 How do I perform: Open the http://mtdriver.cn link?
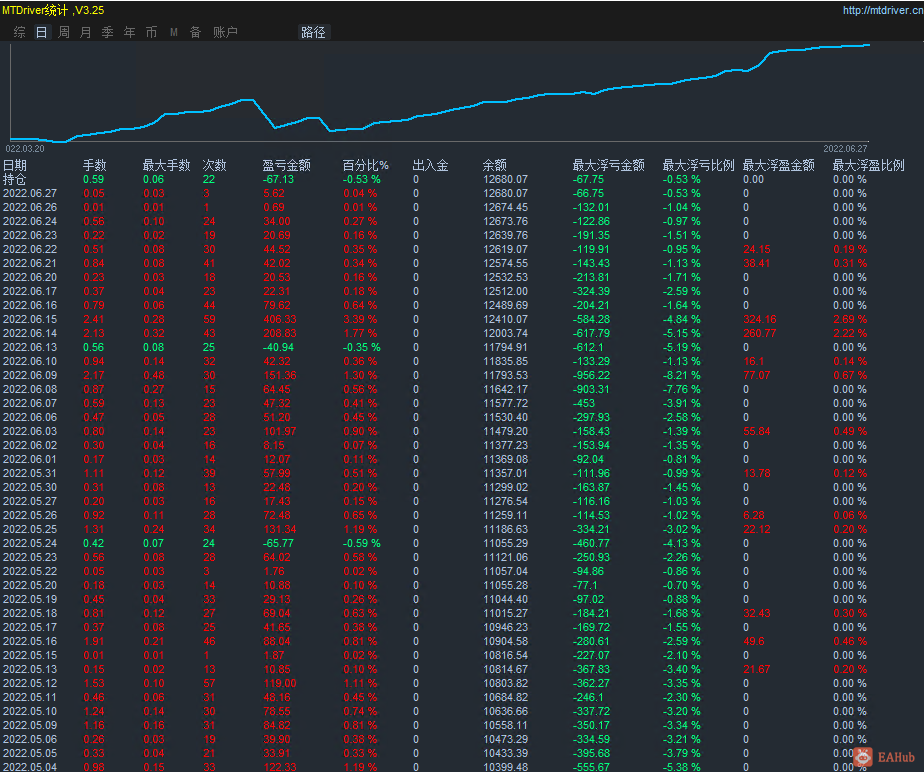tap(882, 10)
